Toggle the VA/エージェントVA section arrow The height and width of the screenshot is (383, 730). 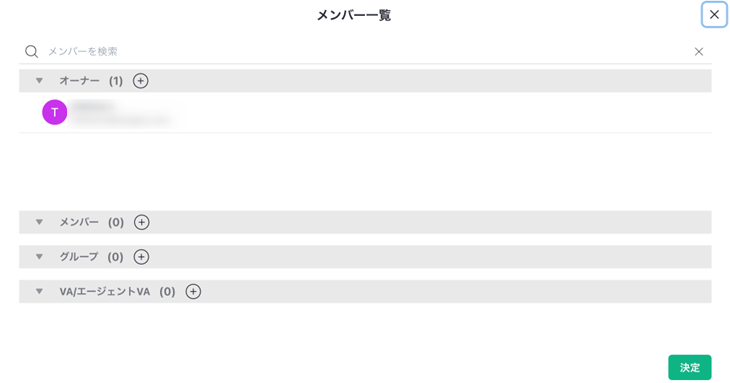40,292
